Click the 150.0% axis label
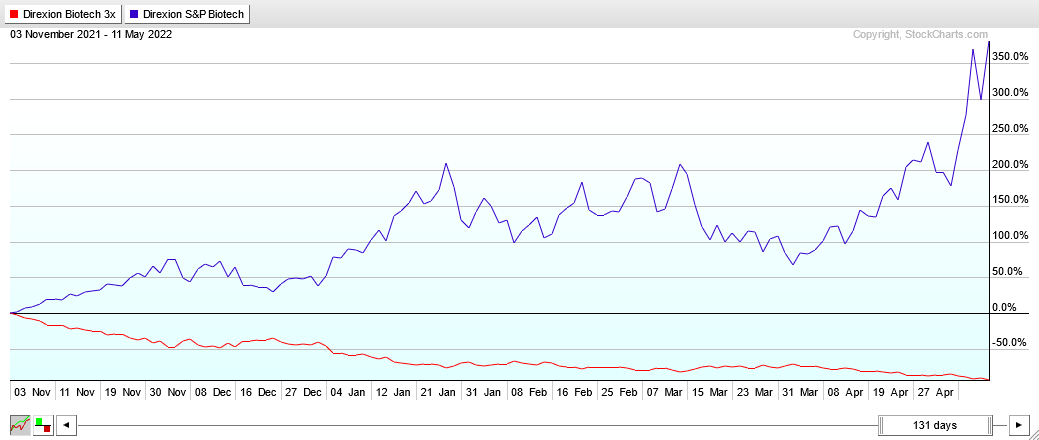 (1011, 200)
